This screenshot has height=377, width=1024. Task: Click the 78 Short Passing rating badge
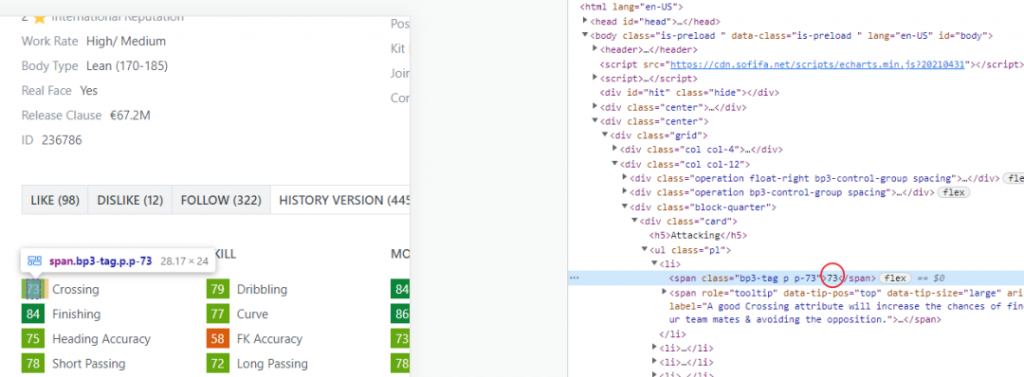click(x=33, y=363)
